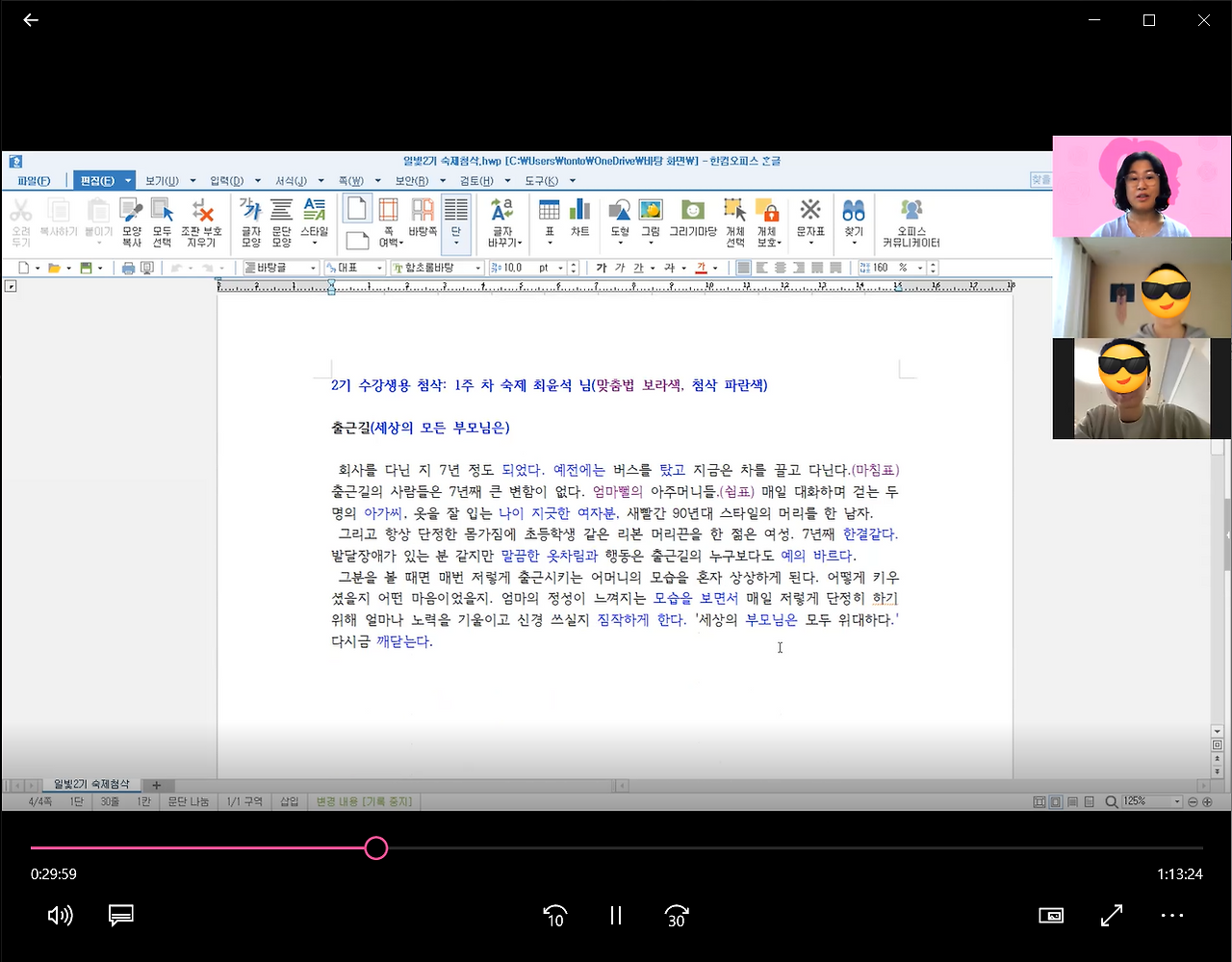1232x962 pixels.
Task: Pause the video playback
Action: pyautogui.click(x=615, y=916)
